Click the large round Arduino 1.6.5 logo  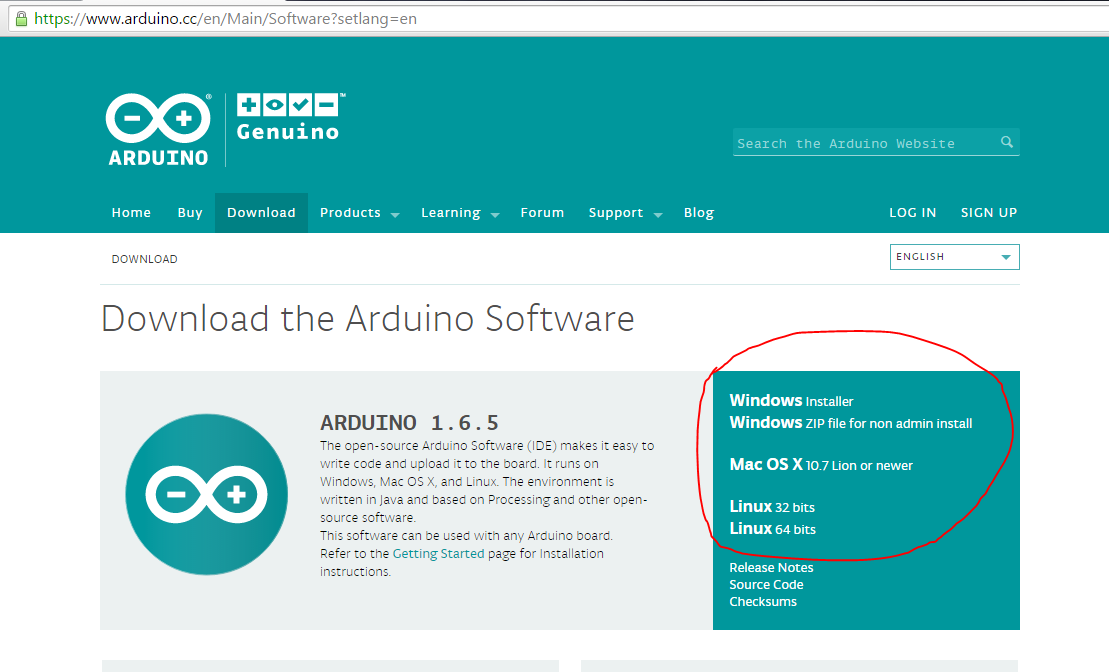pos(207,494)
